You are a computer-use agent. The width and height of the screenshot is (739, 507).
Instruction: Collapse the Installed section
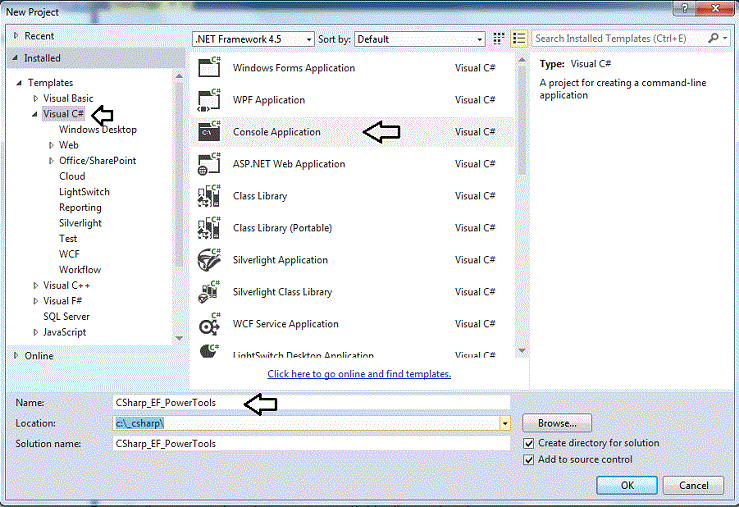point(15,58)
